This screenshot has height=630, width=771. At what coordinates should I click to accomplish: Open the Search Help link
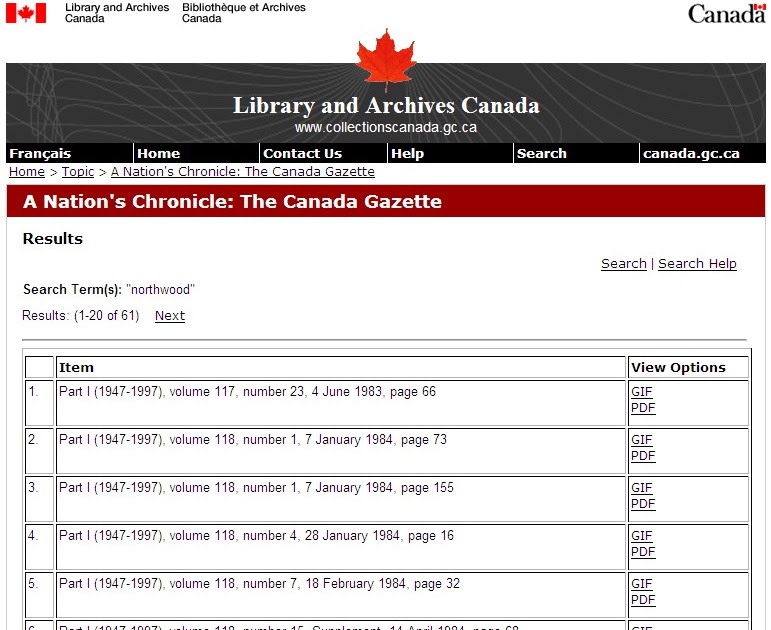tap(697, 264)
